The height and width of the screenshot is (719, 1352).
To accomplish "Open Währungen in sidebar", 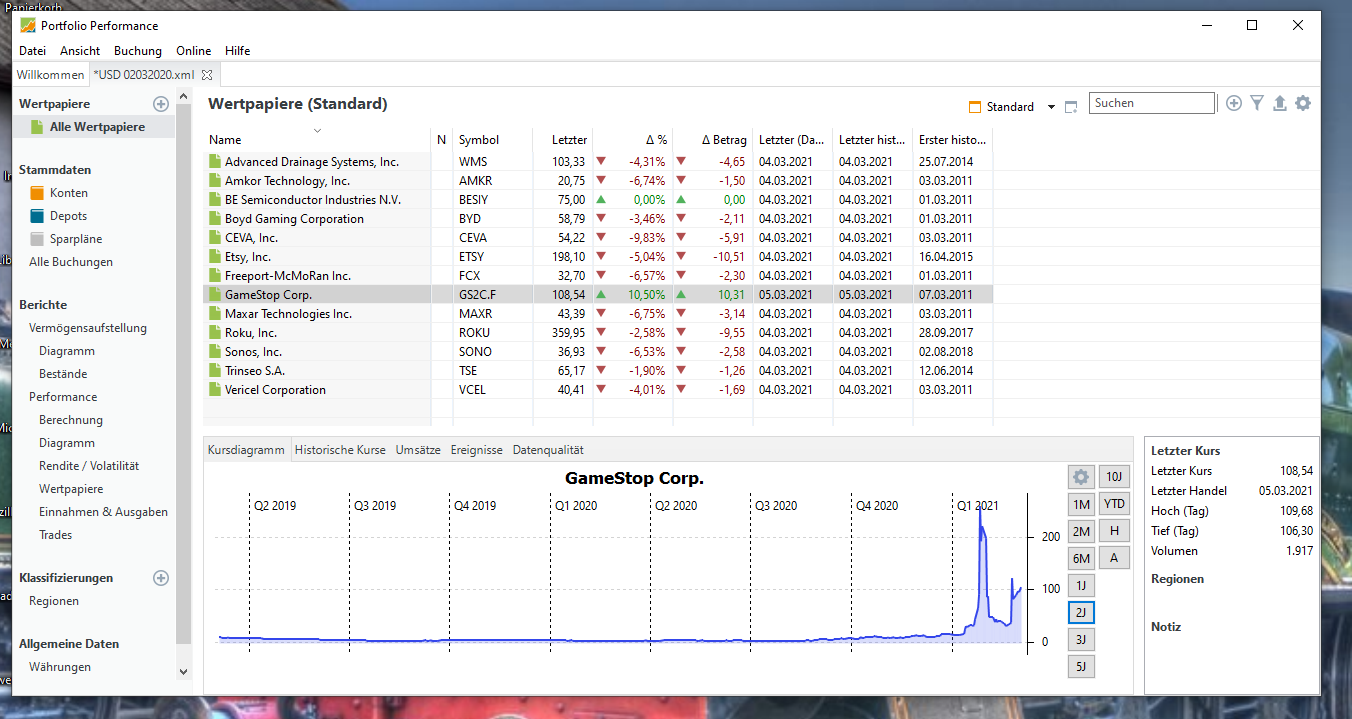I will (x=60, y=667).
